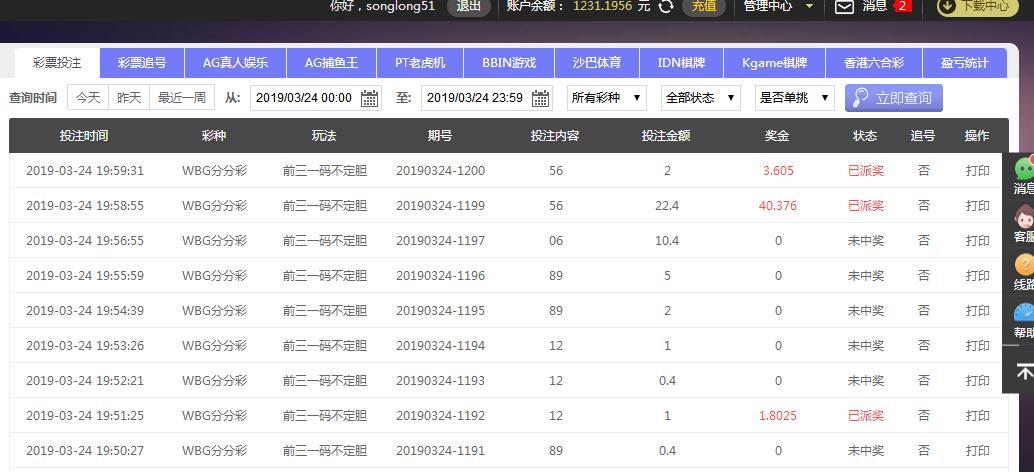Screen dimensions: 1034x472
Task: Click the scroll-to-top arrow icon
Action: (1024, 371)
